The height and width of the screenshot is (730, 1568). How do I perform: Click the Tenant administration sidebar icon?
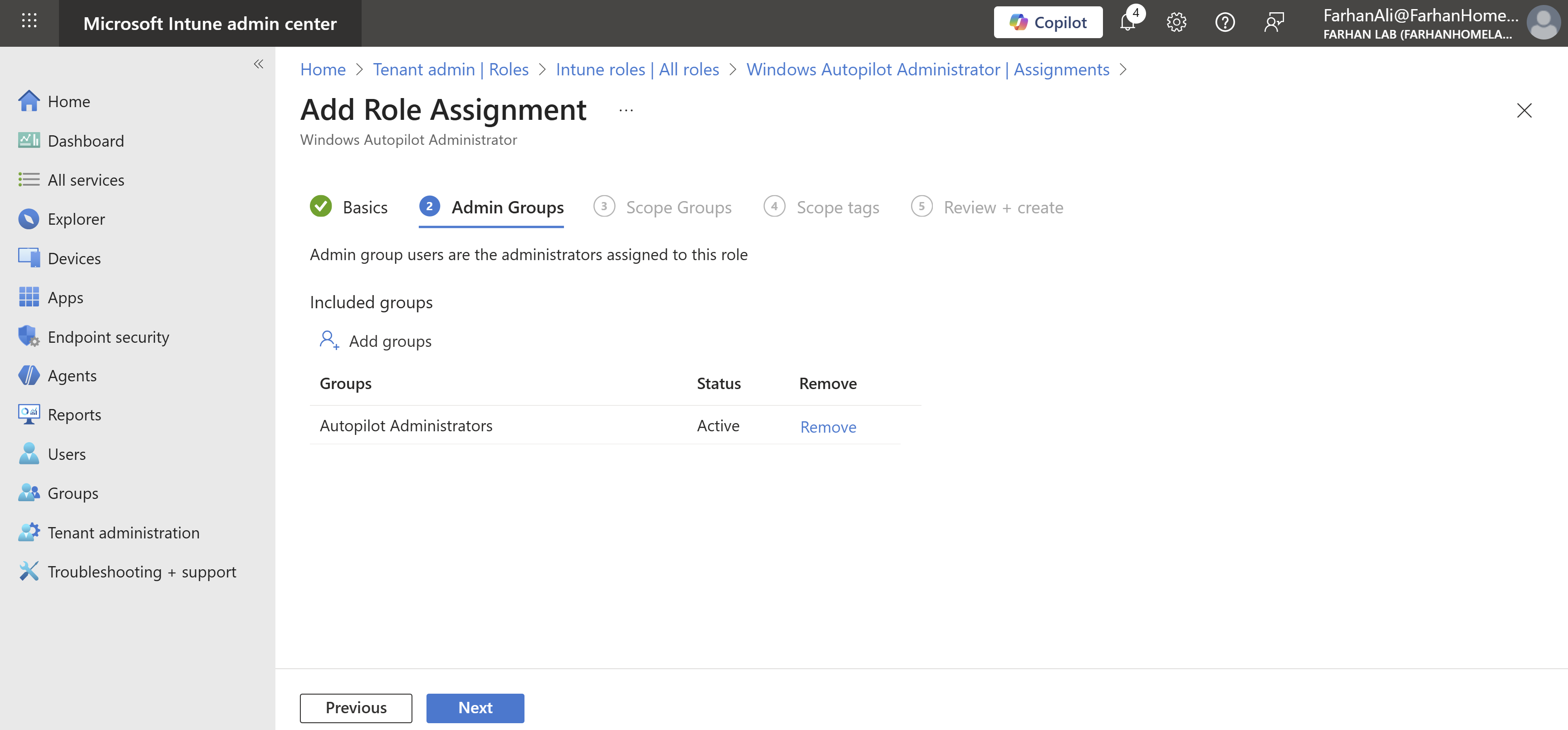(x=28, y=533)
